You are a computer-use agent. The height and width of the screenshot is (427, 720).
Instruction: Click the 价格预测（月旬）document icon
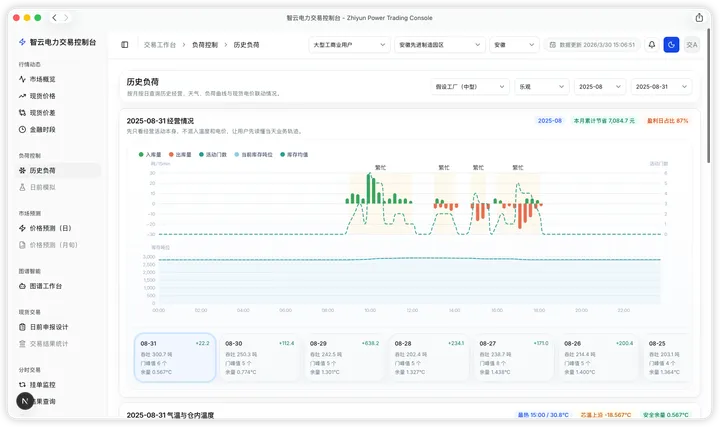coord(22,245)
